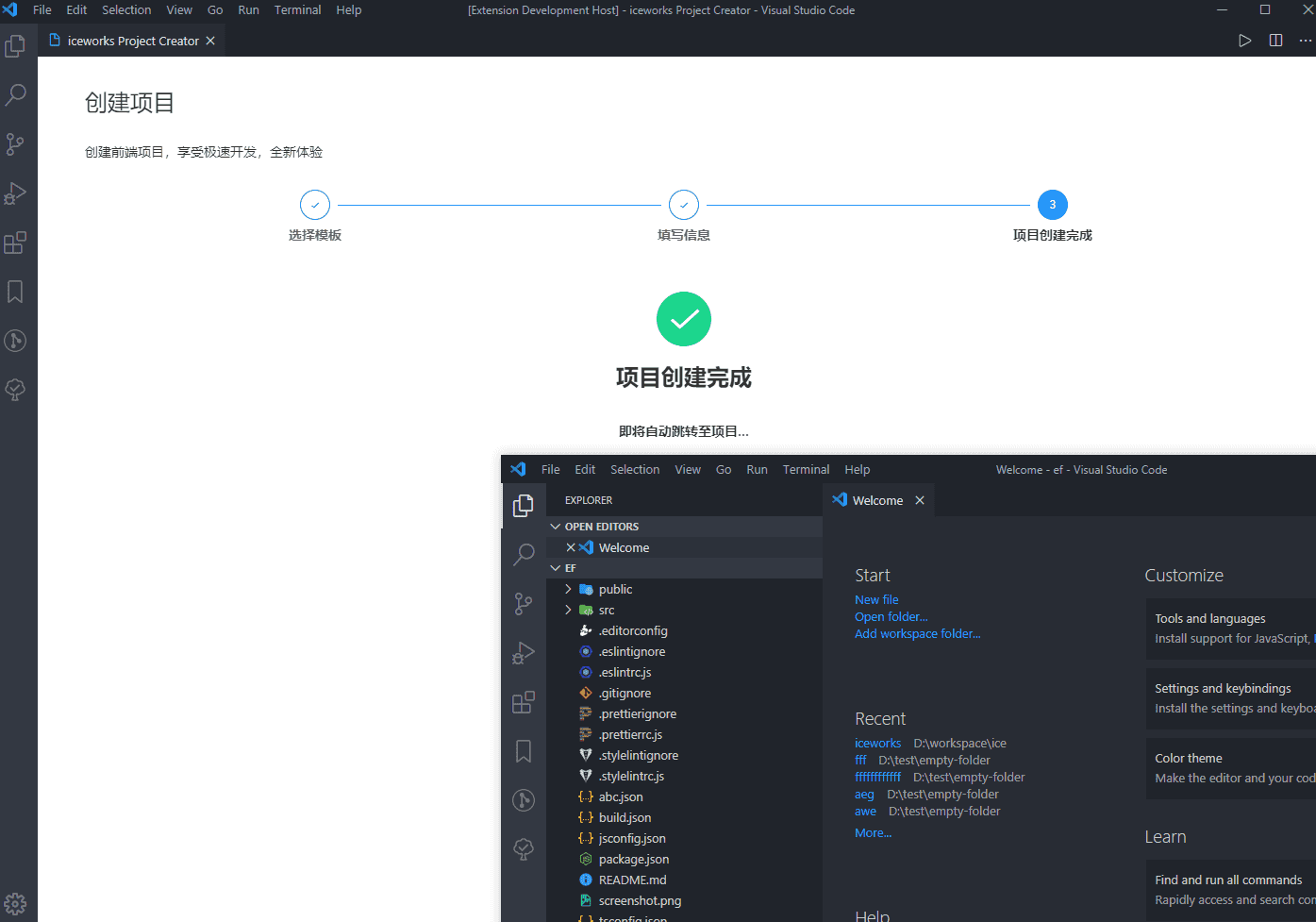
Task: Close Welcome entry in Open Editors list
Action: pyautogui.click(x=571, y=547)
